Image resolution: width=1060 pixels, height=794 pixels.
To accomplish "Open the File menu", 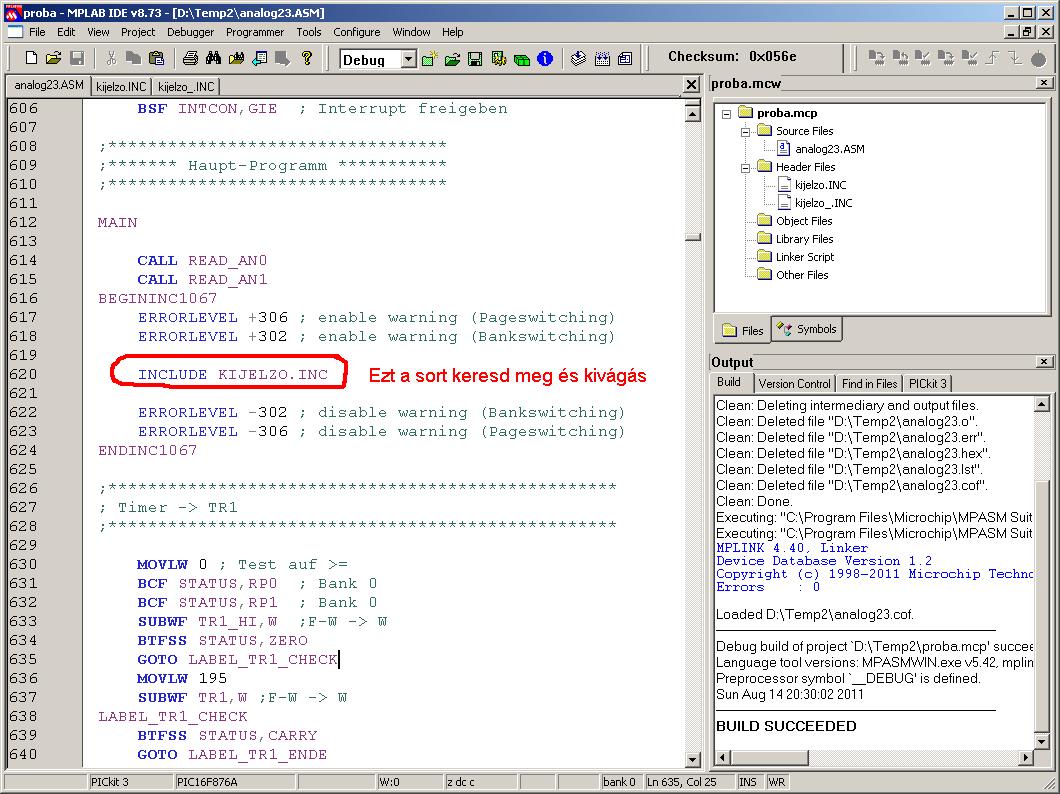I will click(x=37, y=32).
